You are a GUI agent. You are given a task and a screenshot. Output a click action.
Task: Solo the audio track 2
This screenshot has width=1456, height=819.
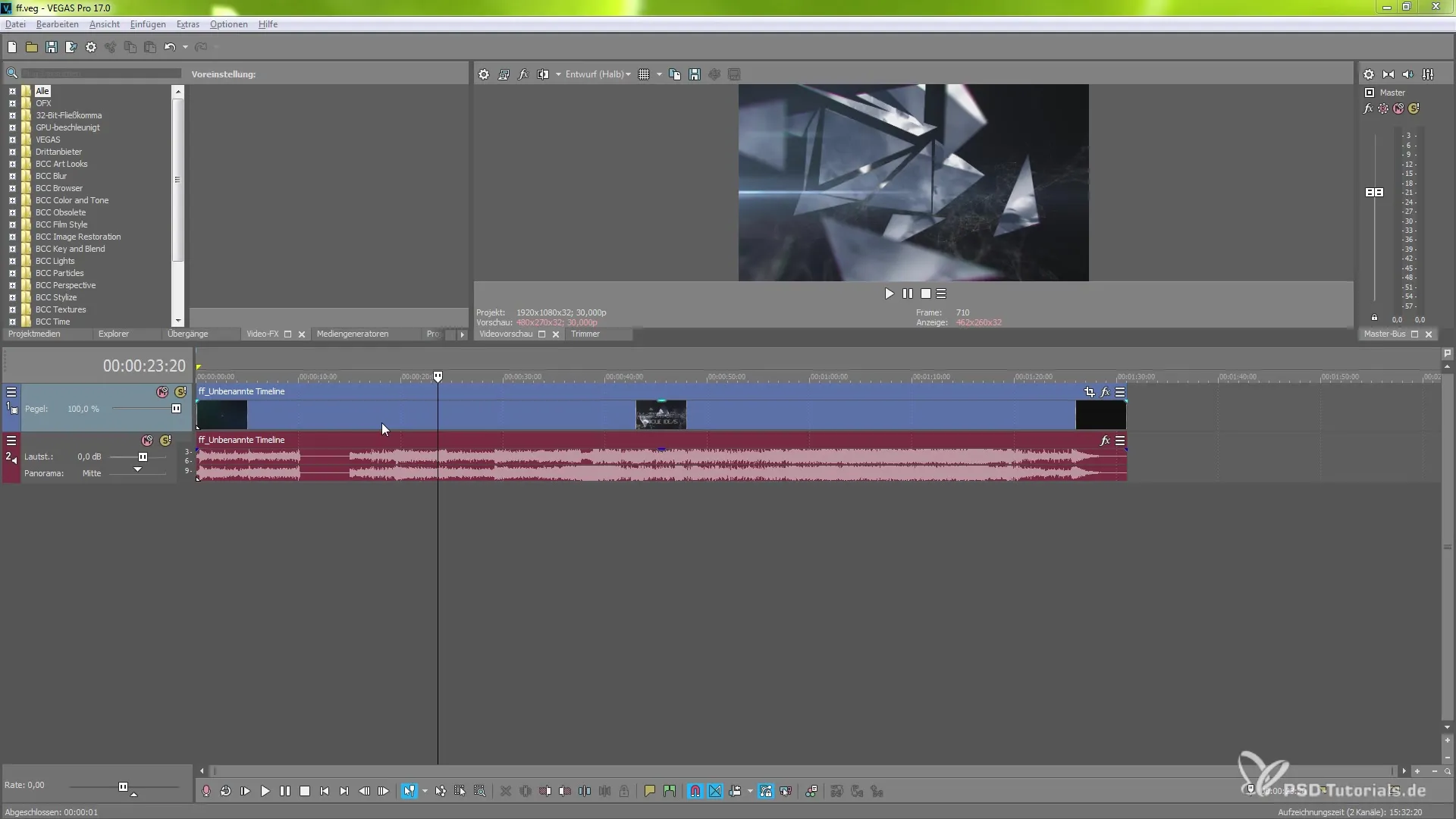(x=165, y=441)
